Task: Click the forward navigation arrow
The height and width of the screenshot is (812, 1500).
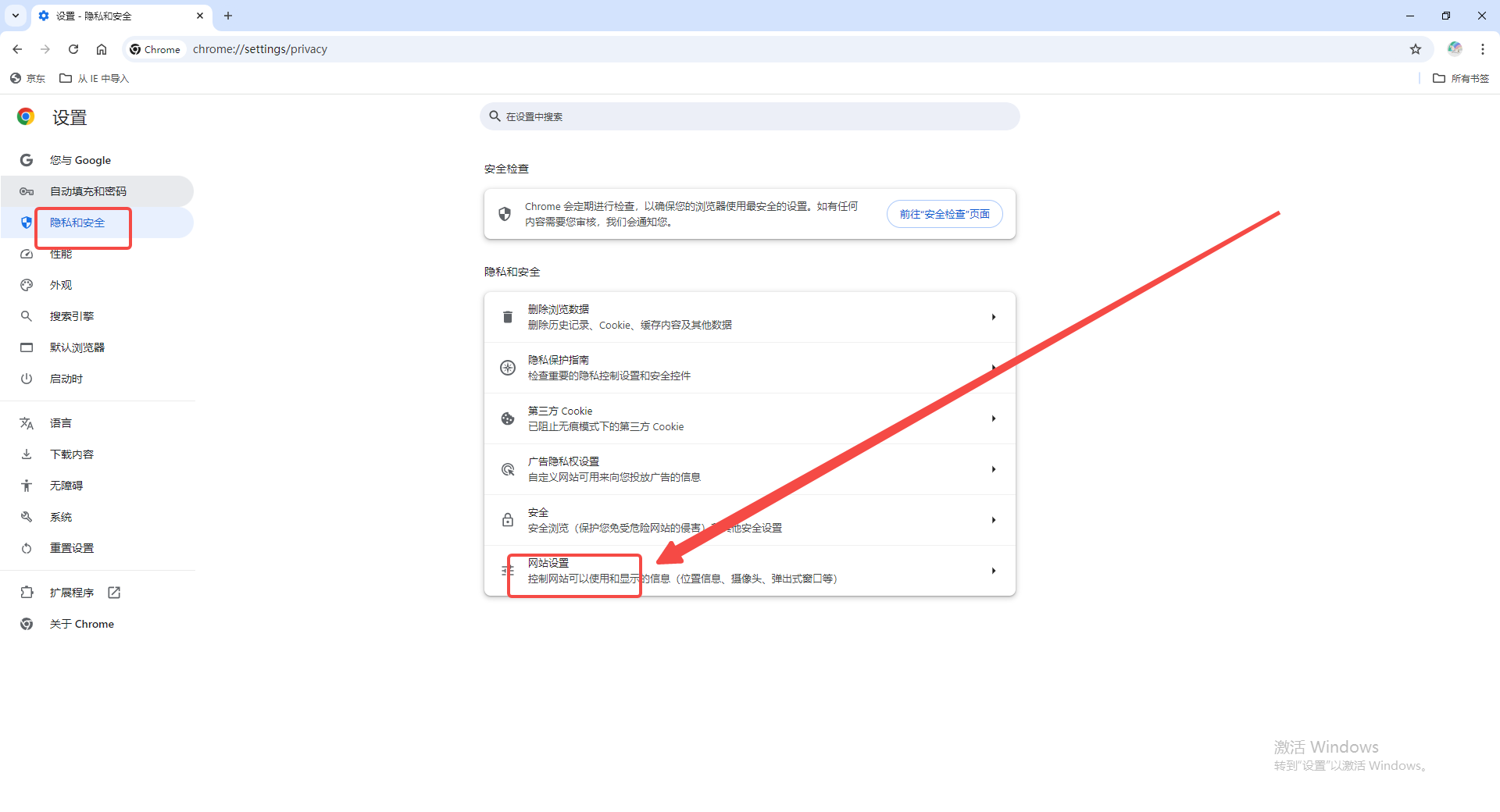Action: point(45,49)
